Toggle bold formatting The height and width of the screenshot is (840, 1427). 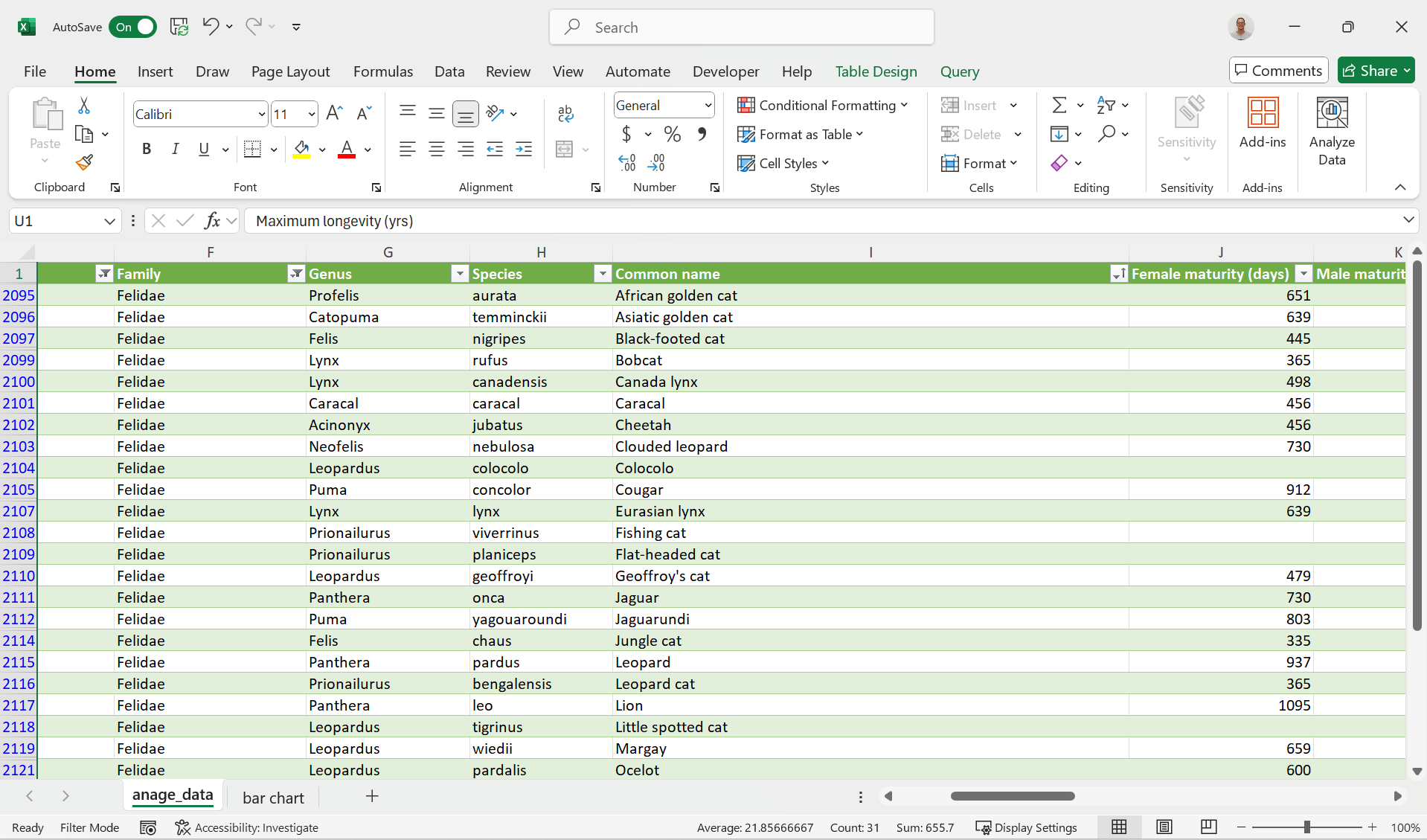(x=146, y=149)
